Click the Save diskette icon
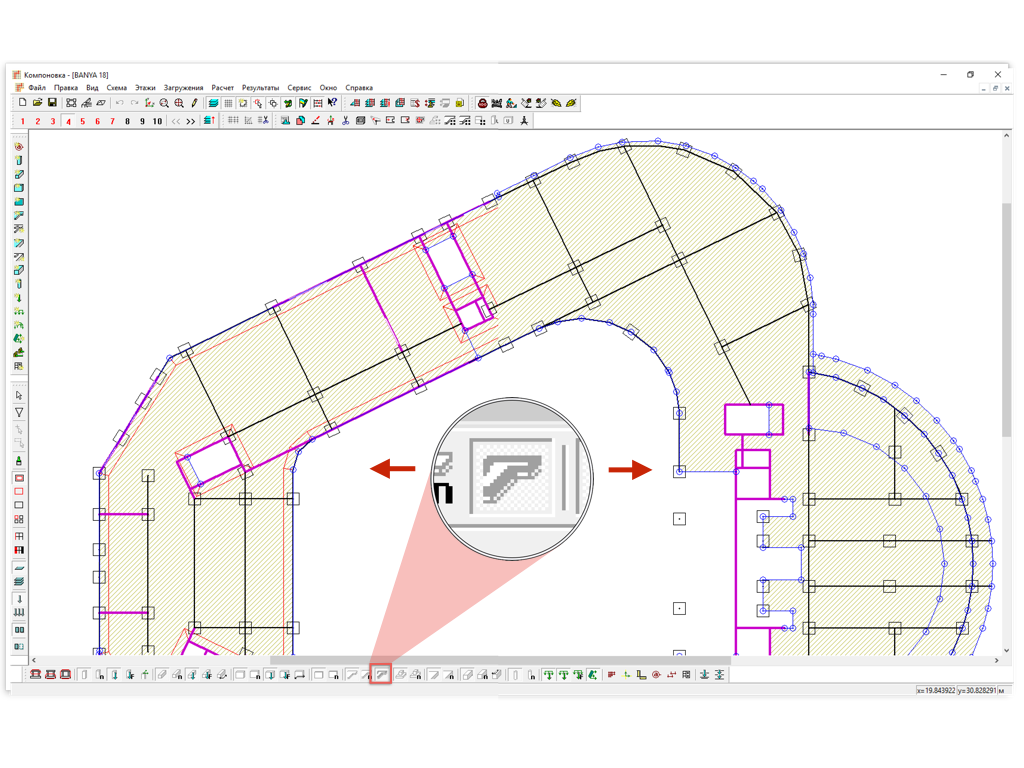This screenshot has height=768, width=1024. coord(52,103)
